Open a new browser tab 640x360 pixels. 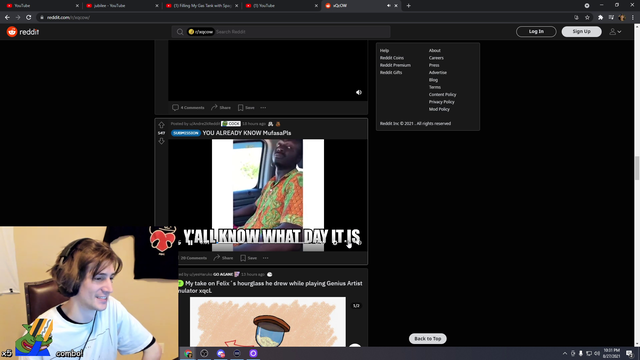409,6
